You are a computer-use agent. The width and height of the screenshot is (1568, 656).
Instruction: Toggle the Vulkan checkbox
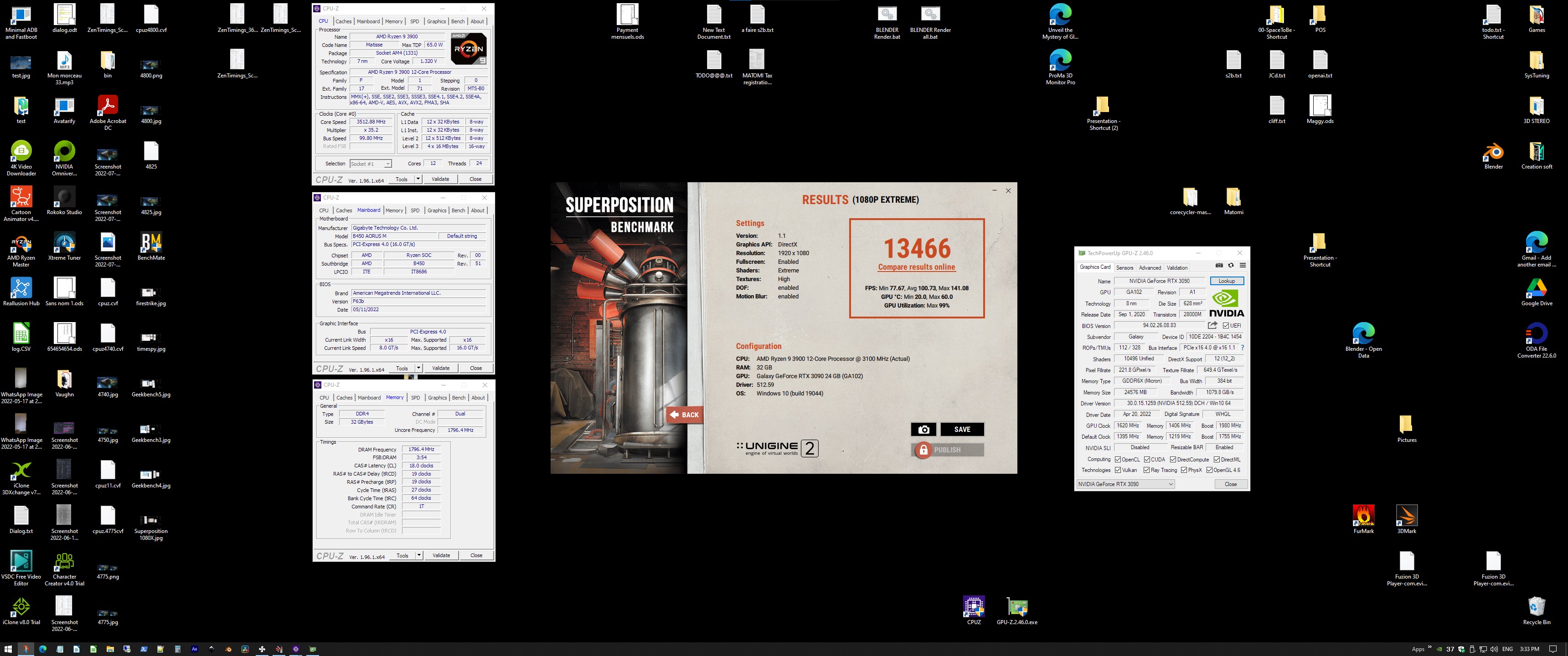[x=1118, y=470]
